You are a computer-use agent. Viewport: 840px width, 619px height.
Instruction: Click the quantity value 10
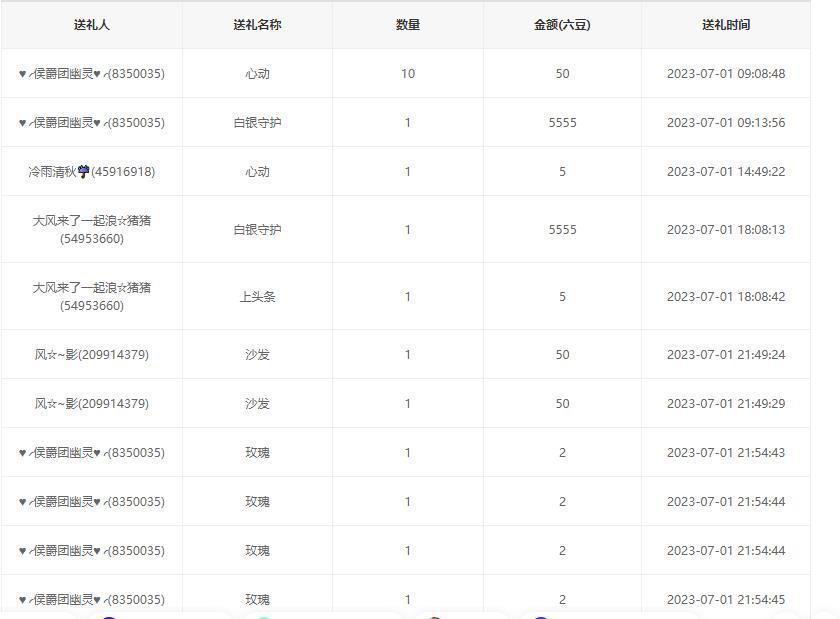[408, 73]
